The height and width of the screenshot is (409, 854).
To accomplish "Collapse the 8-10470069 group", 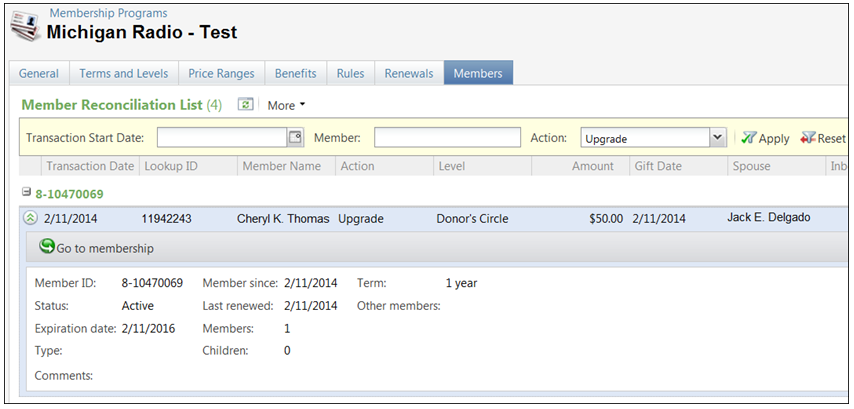I will (26, 192).
